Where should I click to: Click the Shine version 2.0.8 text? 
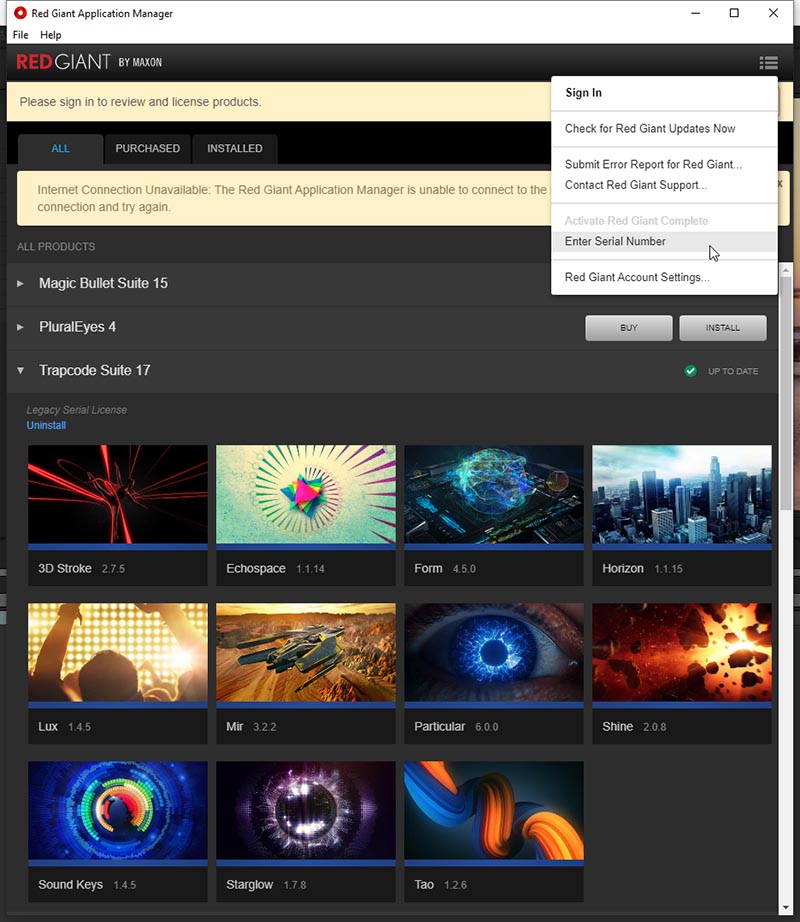click(x=654, y=727)
